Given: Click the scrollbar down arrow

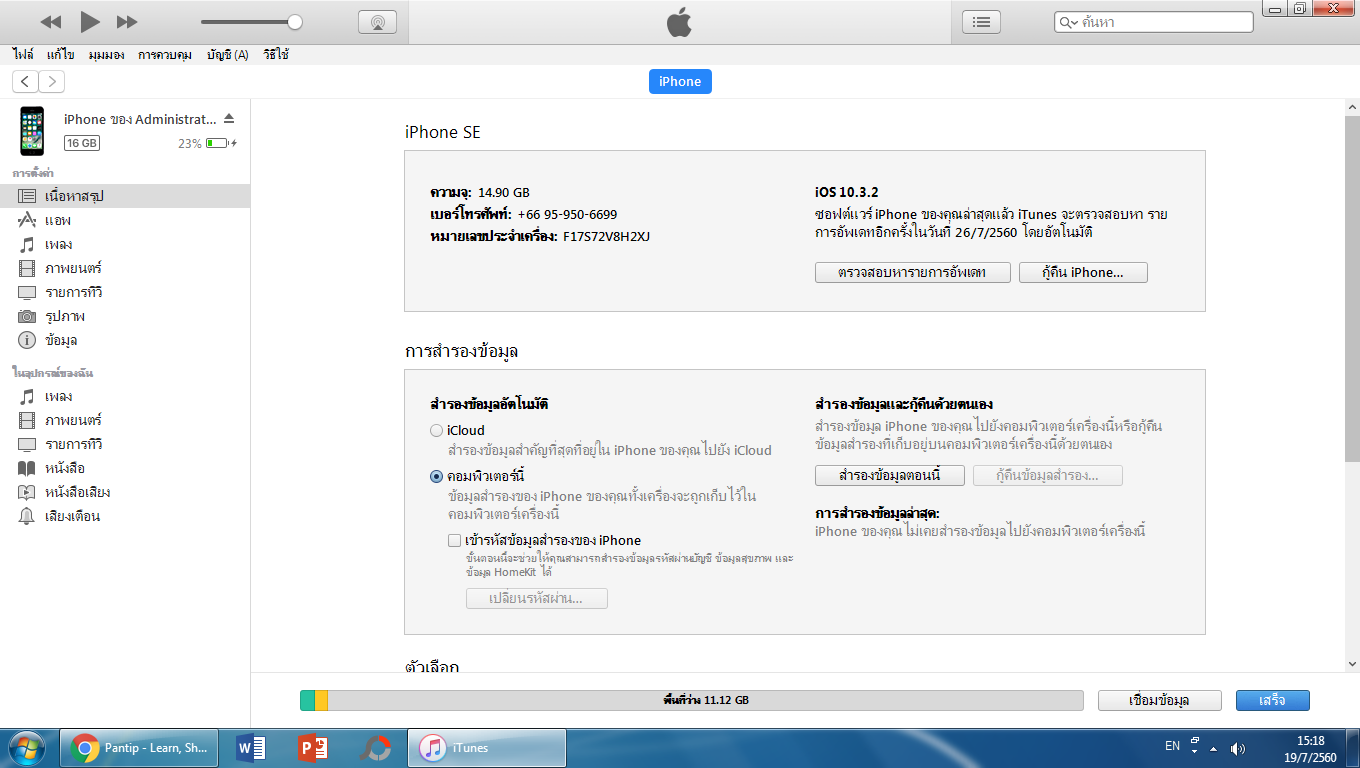Looking at the screenshot, I should point(1352,663).
